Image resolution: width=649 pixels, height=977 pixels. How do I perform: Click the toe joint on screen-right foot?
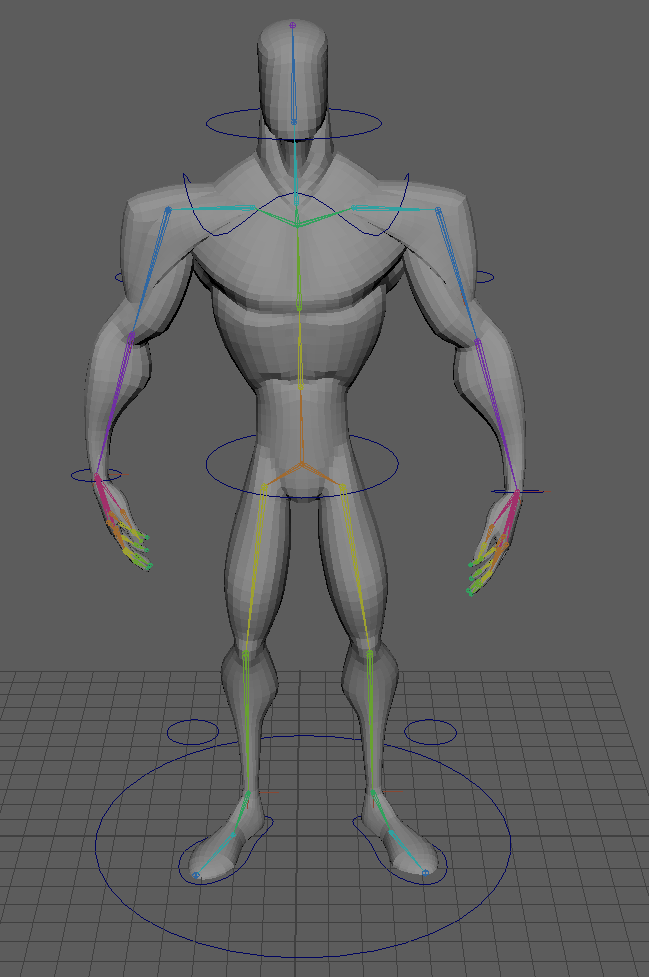tap(426, 873)
